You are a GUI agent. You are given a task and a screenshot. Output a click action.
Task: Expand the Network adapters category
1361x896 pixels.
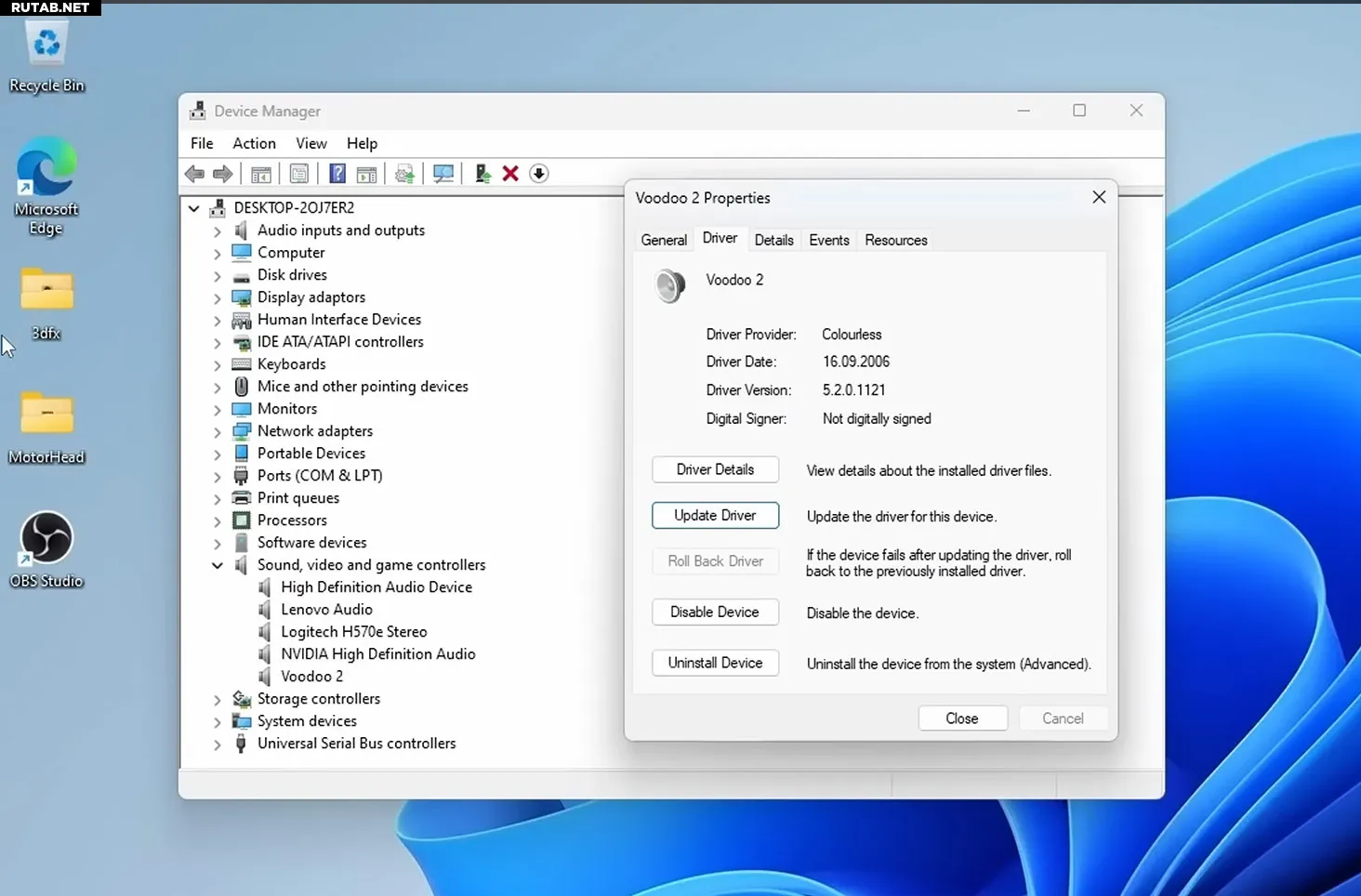click(218, 432)
